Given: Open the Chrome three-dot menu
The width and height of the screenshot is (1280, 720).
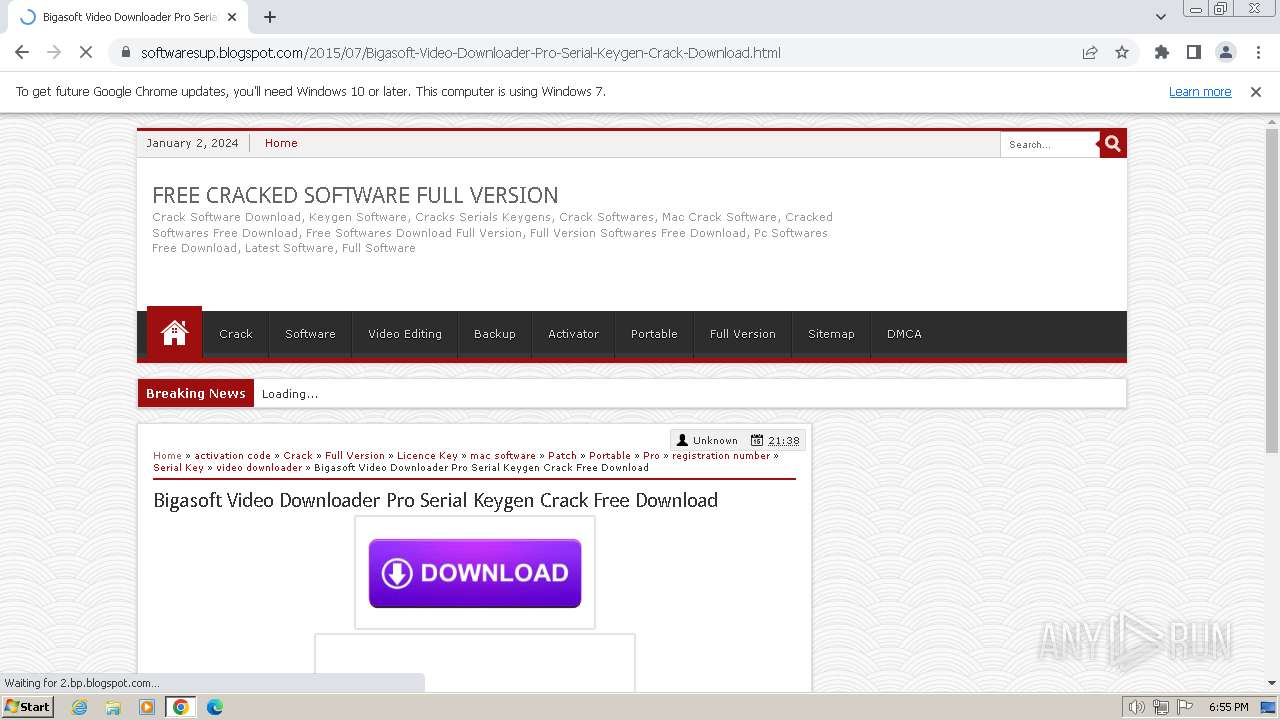Looking at the screenshot, I should pyautogui.click(x=1258, y=53).
